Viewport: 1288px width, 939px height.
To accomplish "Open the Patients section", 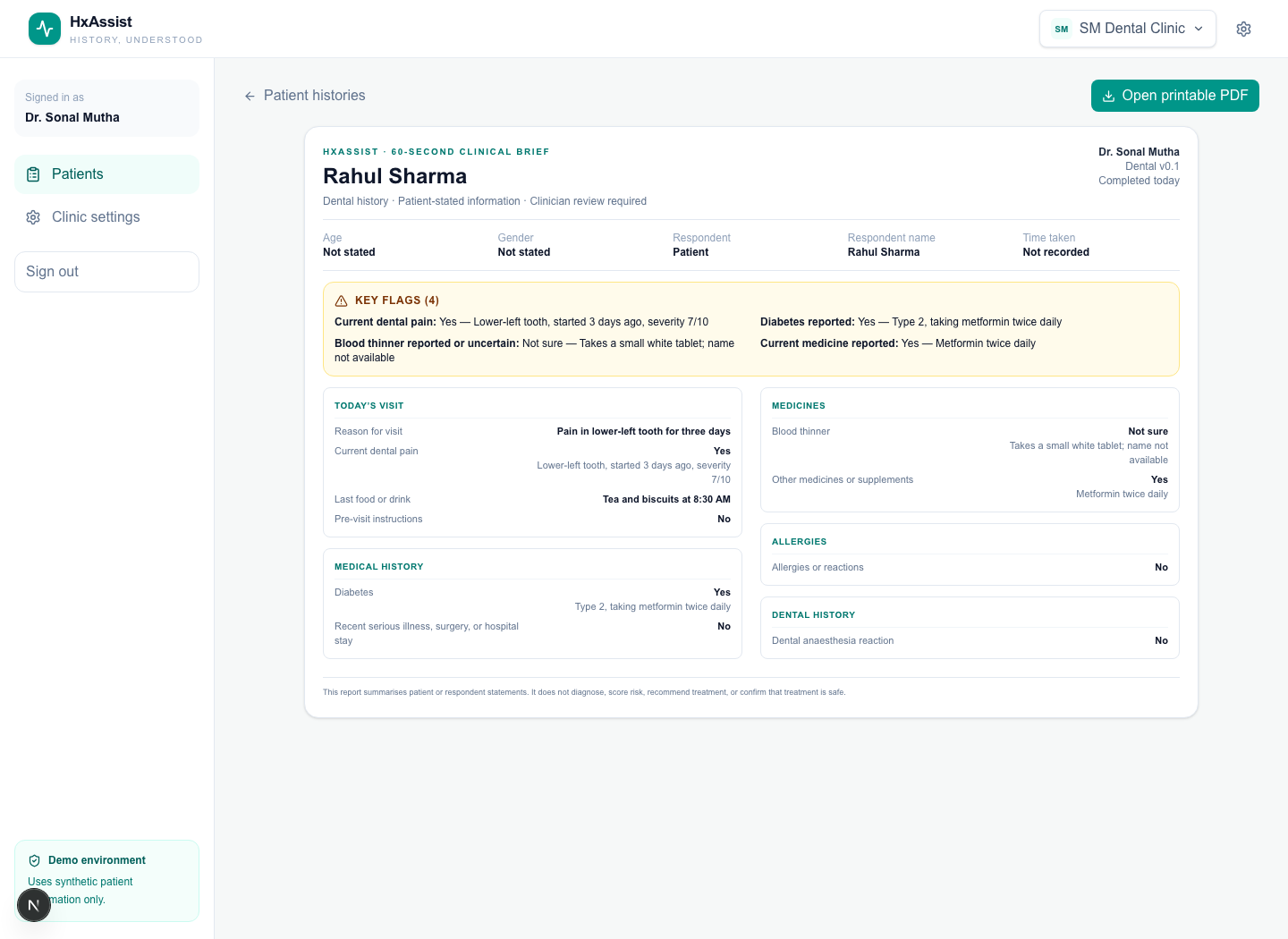I will [106, 174].
